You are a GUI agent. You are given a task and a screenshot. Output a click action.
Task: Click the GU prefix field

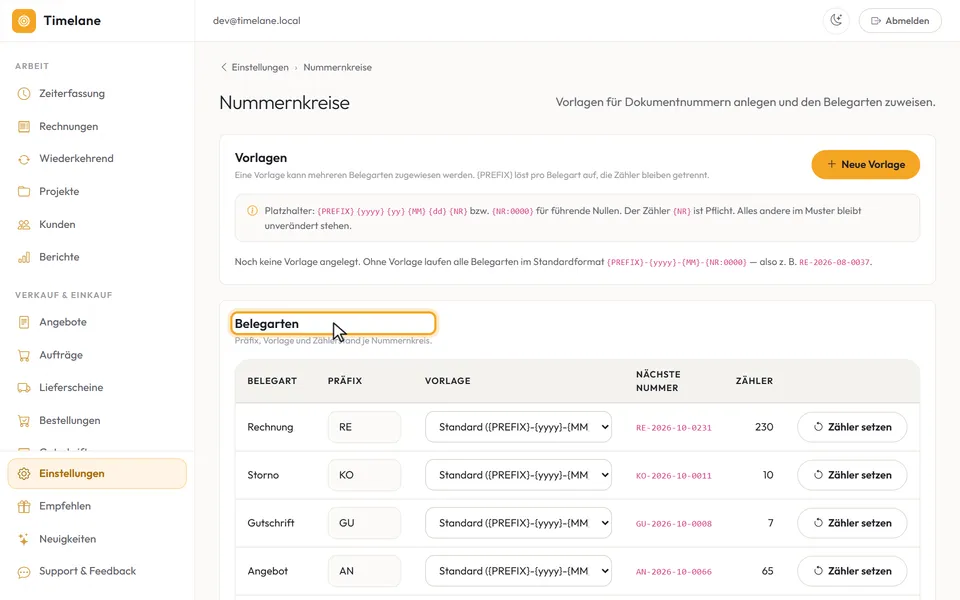(x=364, y=523)
